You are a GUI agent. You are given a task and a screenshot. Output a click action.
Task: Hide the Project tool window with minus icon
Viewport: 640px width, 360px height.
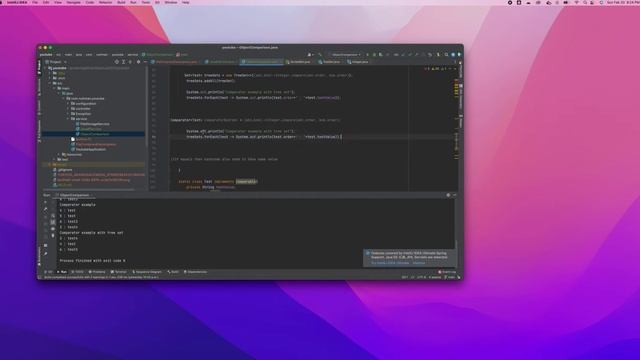(x=145, y=62)
